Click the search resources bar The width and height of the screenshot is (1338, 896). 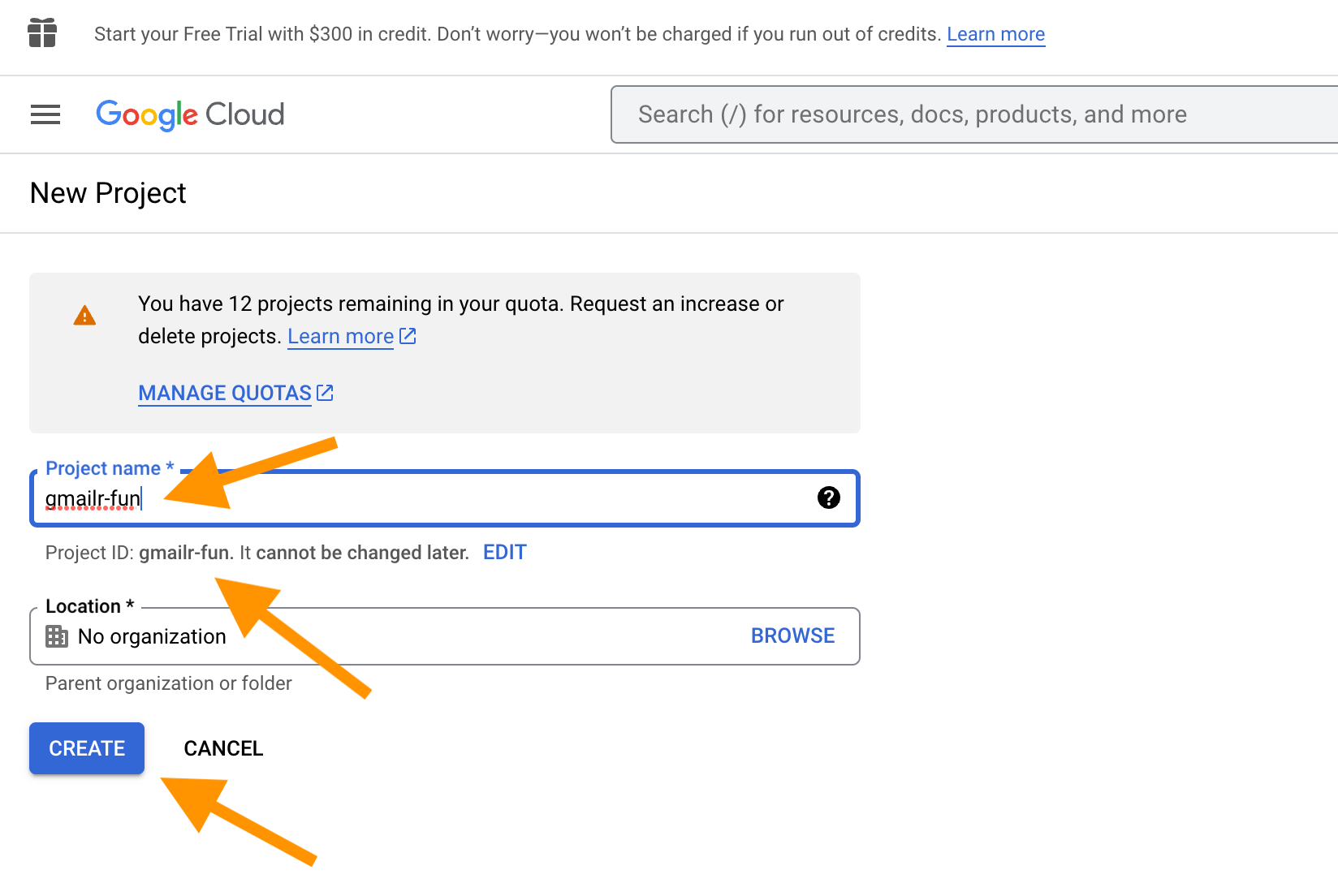click(x=974, y=114)
